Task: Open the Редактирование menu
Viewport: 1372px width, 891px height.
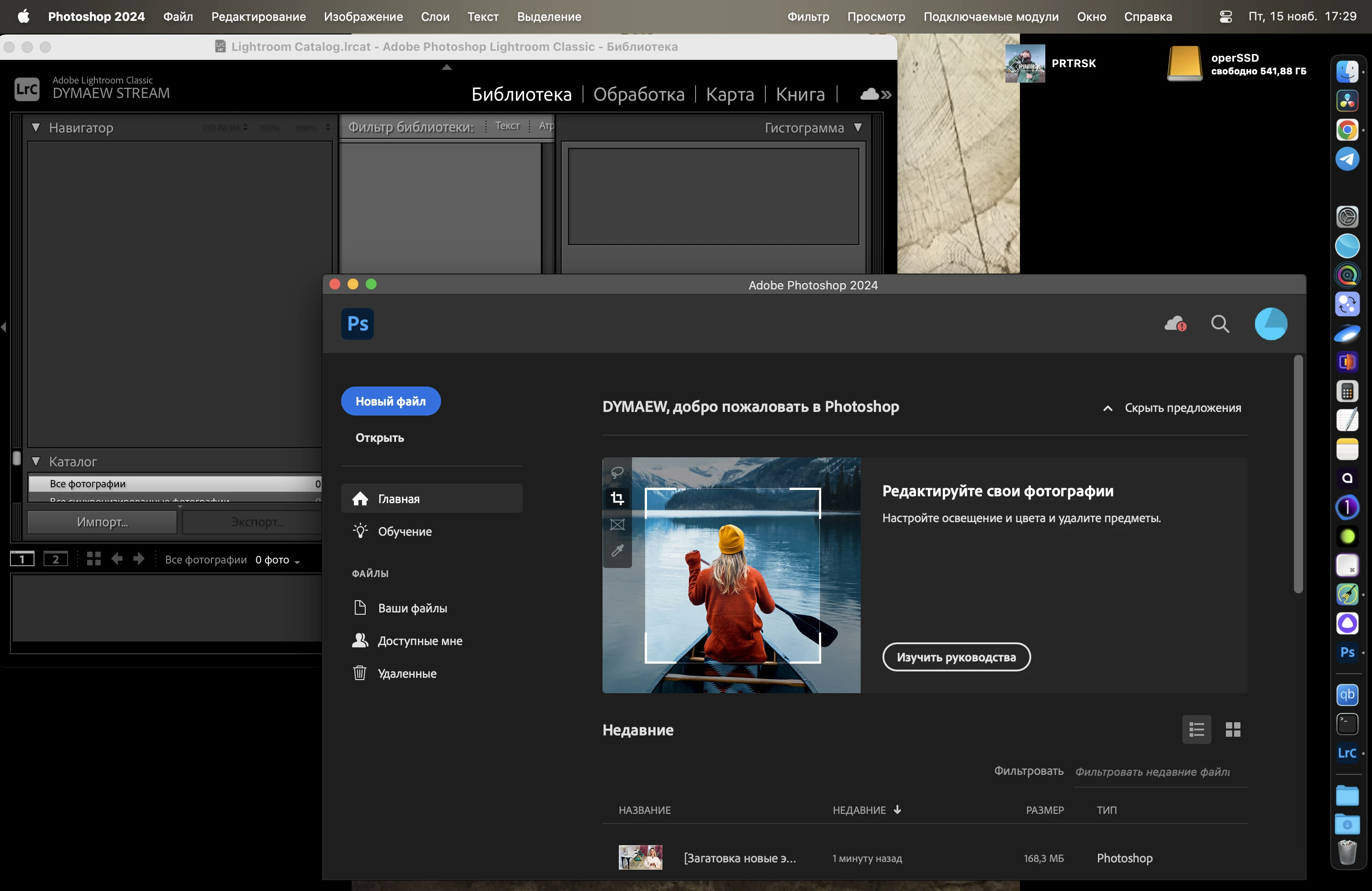Action: (x=258, y=17)
